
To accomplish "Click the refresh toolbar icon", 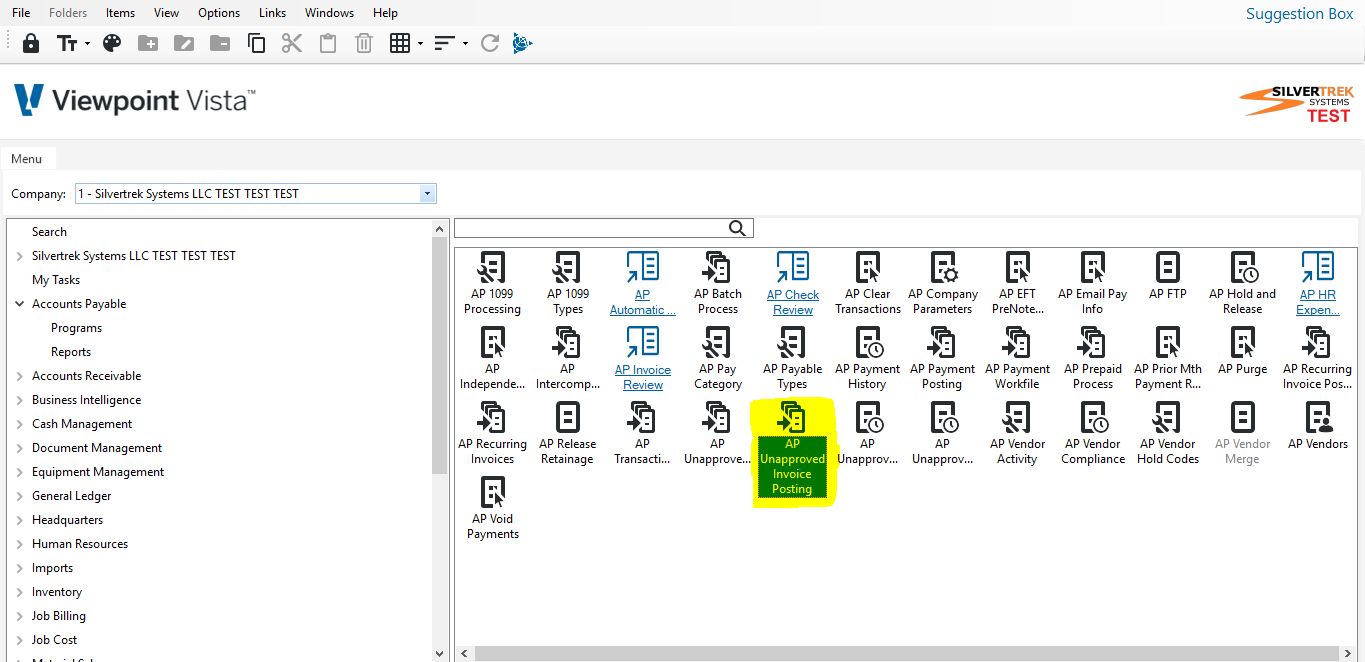I will tap(489, 43).
